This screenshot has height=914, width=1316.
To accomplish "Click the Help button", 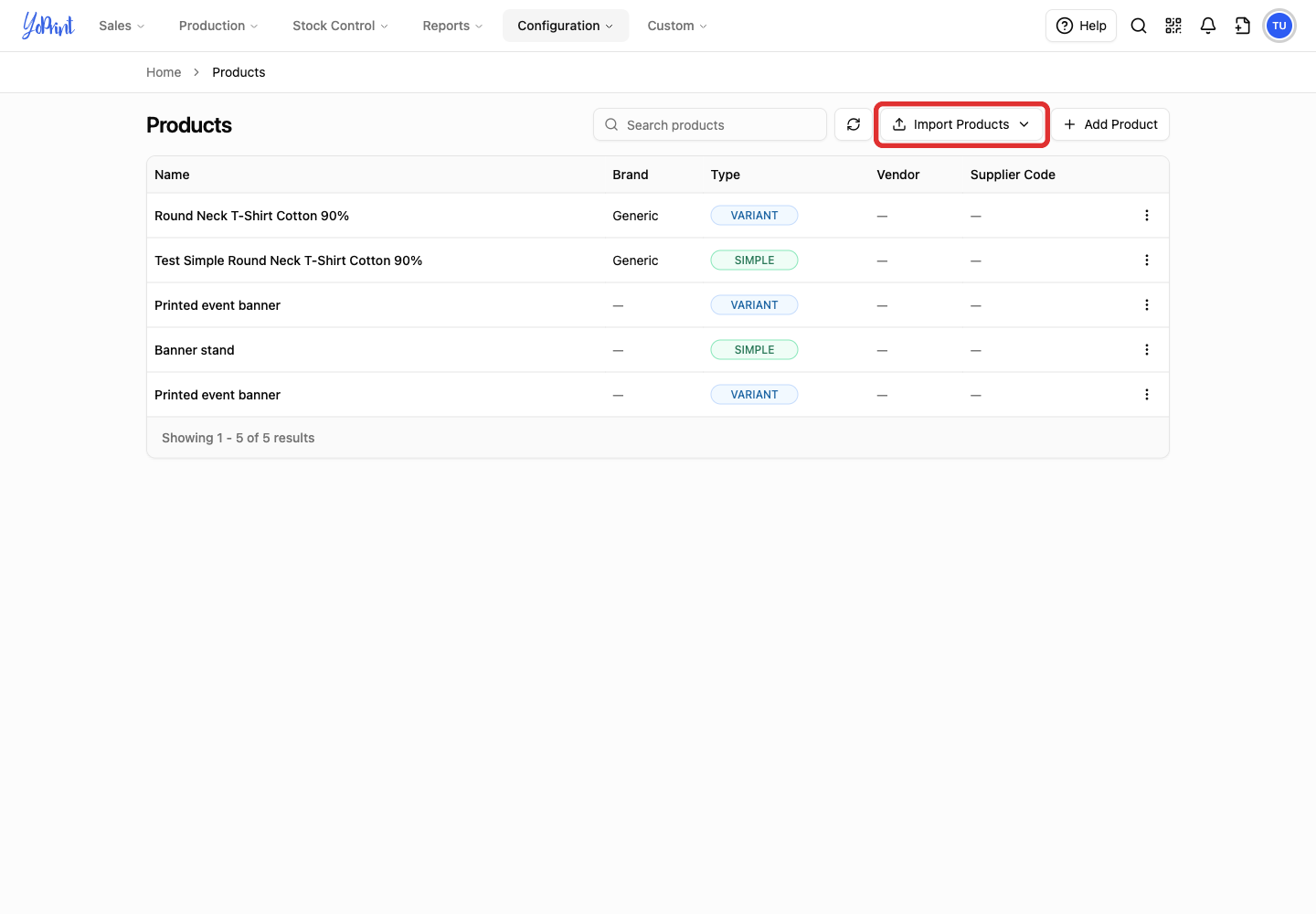I will (x=1081, y=26).
